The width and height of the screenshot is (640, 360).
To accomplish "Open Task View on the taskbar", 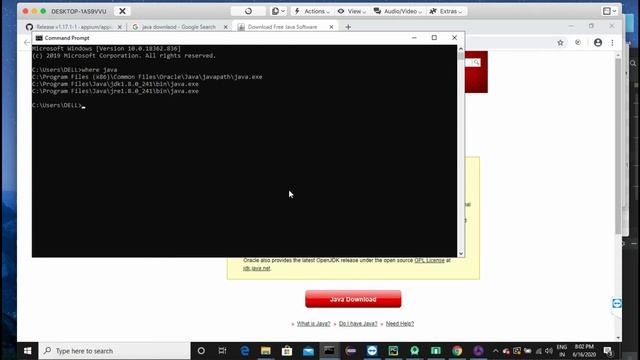I will pyautogui.click(x=222, y=351).
